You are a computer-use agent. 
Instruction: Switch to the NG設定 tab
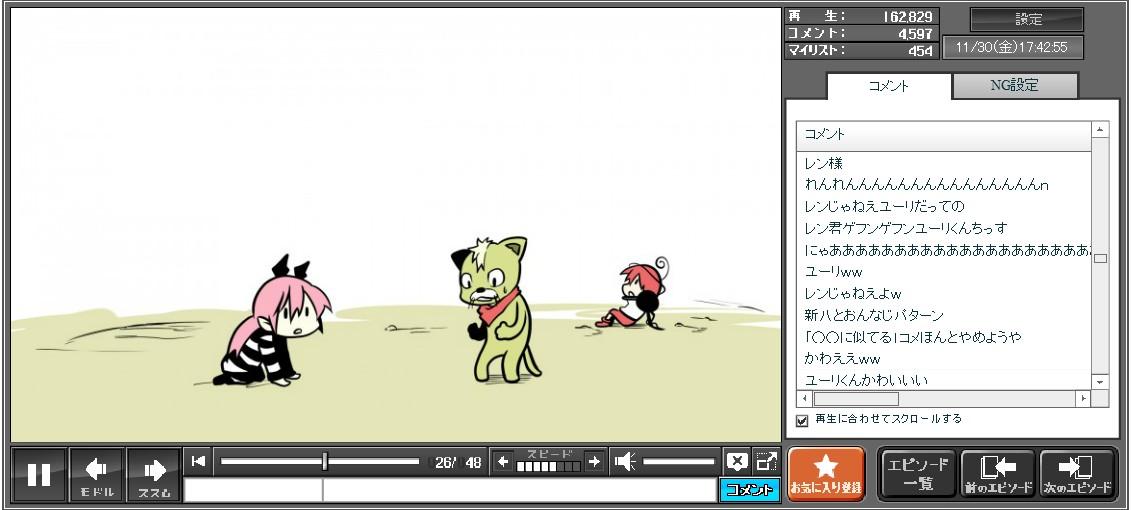click(1014, 86)
